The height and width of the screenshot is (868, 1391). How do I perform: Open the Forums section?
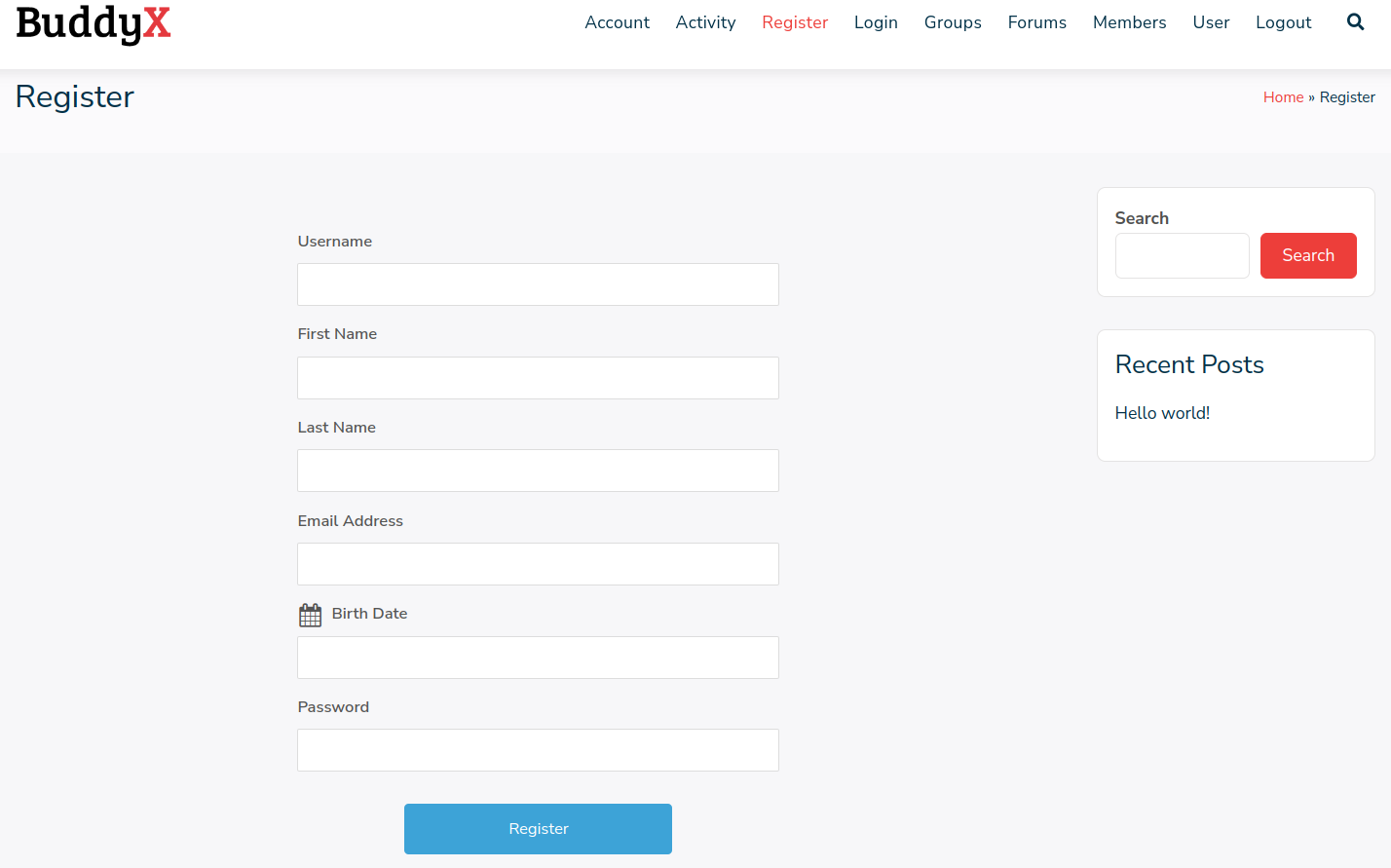tap(1036, 22)
